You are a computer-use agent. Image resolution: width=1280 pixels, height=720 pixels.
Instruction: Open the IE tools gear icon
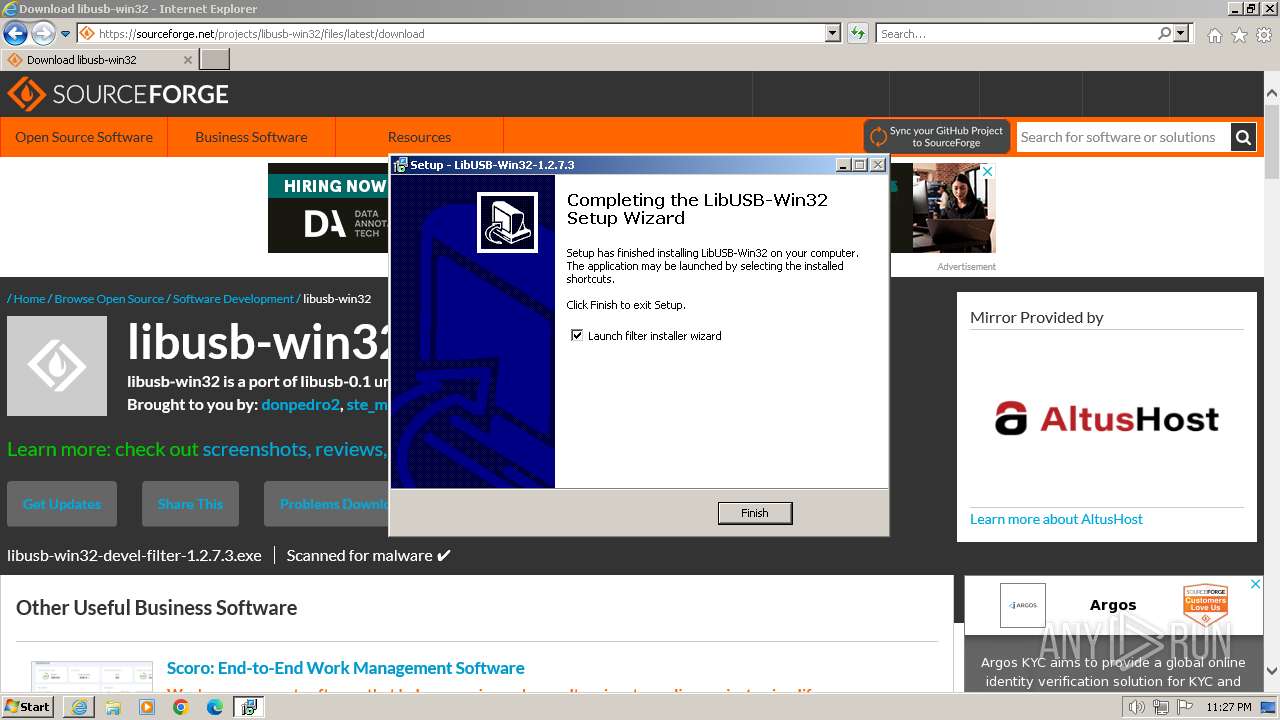point(1264,35)
